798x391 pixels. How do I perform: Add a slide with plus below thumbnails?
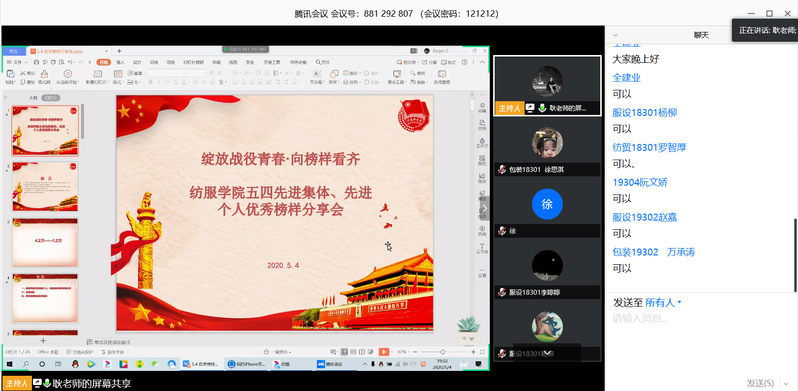[43, 341]
